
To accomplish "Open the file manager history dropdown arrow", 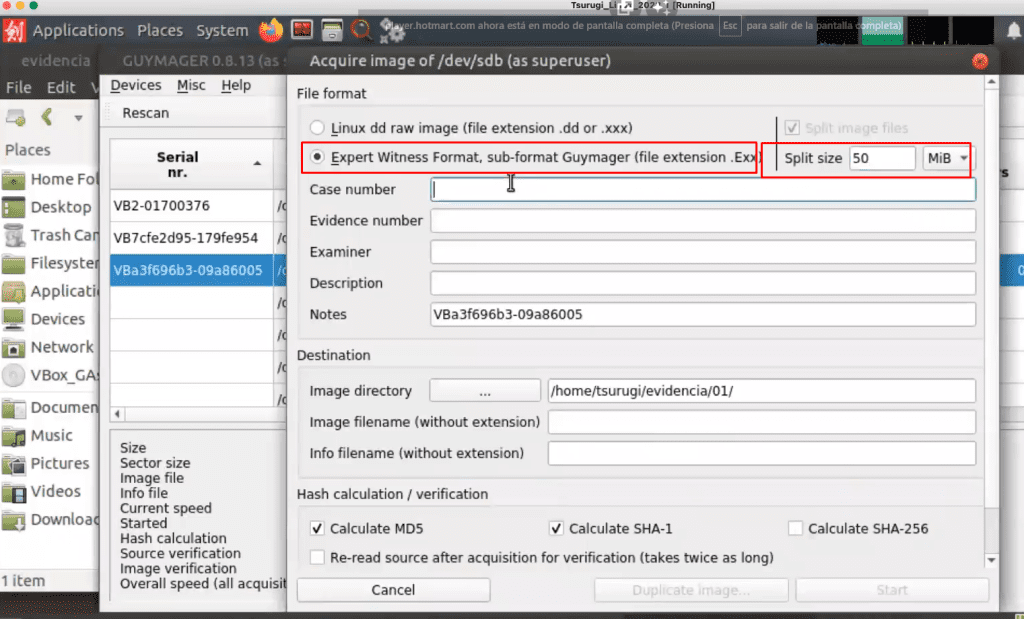I will click(78, 118).
